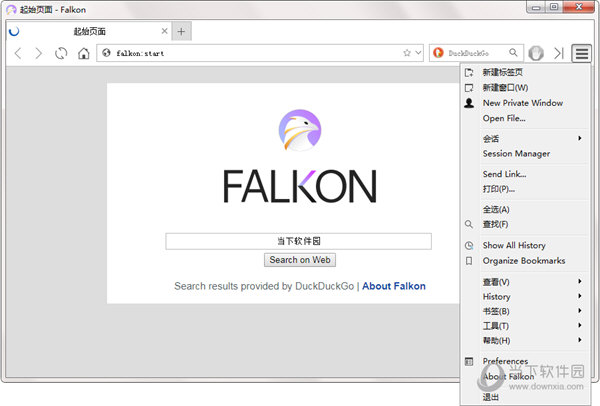
Task: Open the About Falkon link on page
Action: [x=394, y=286]
